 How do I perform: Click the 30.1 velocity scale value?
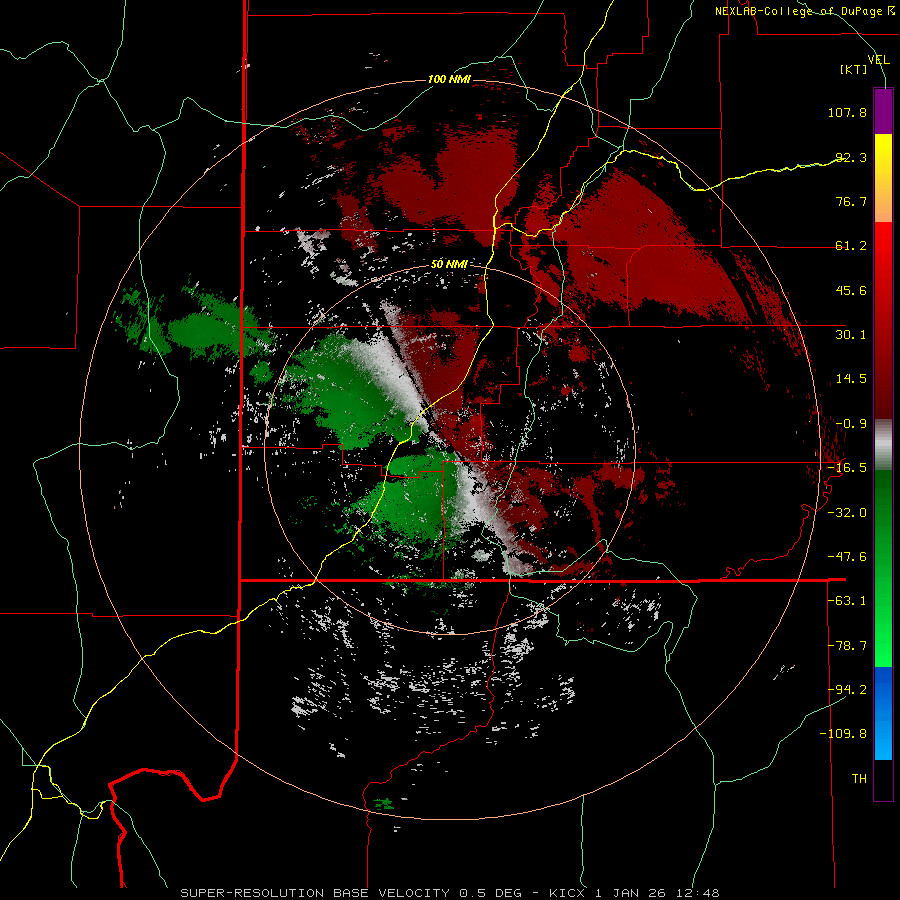tap(851, 335)
